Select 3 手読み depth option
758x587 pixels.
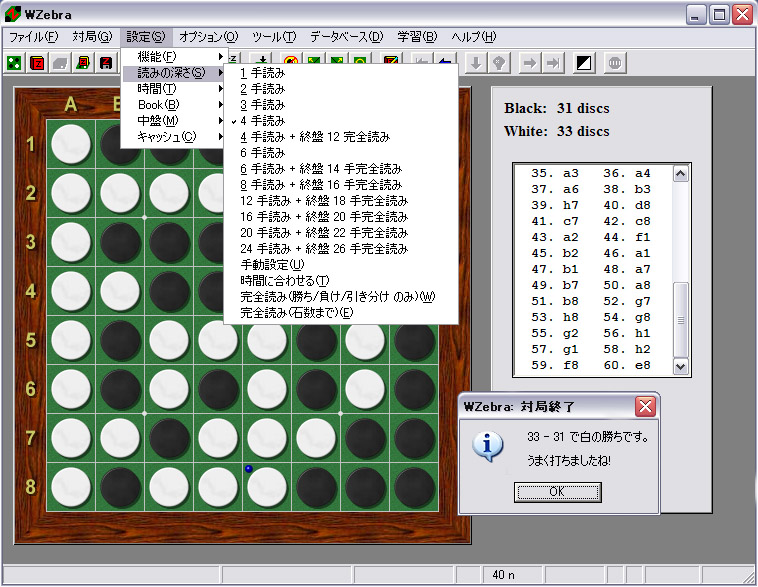pyautogui.click(x=341, y=105)
